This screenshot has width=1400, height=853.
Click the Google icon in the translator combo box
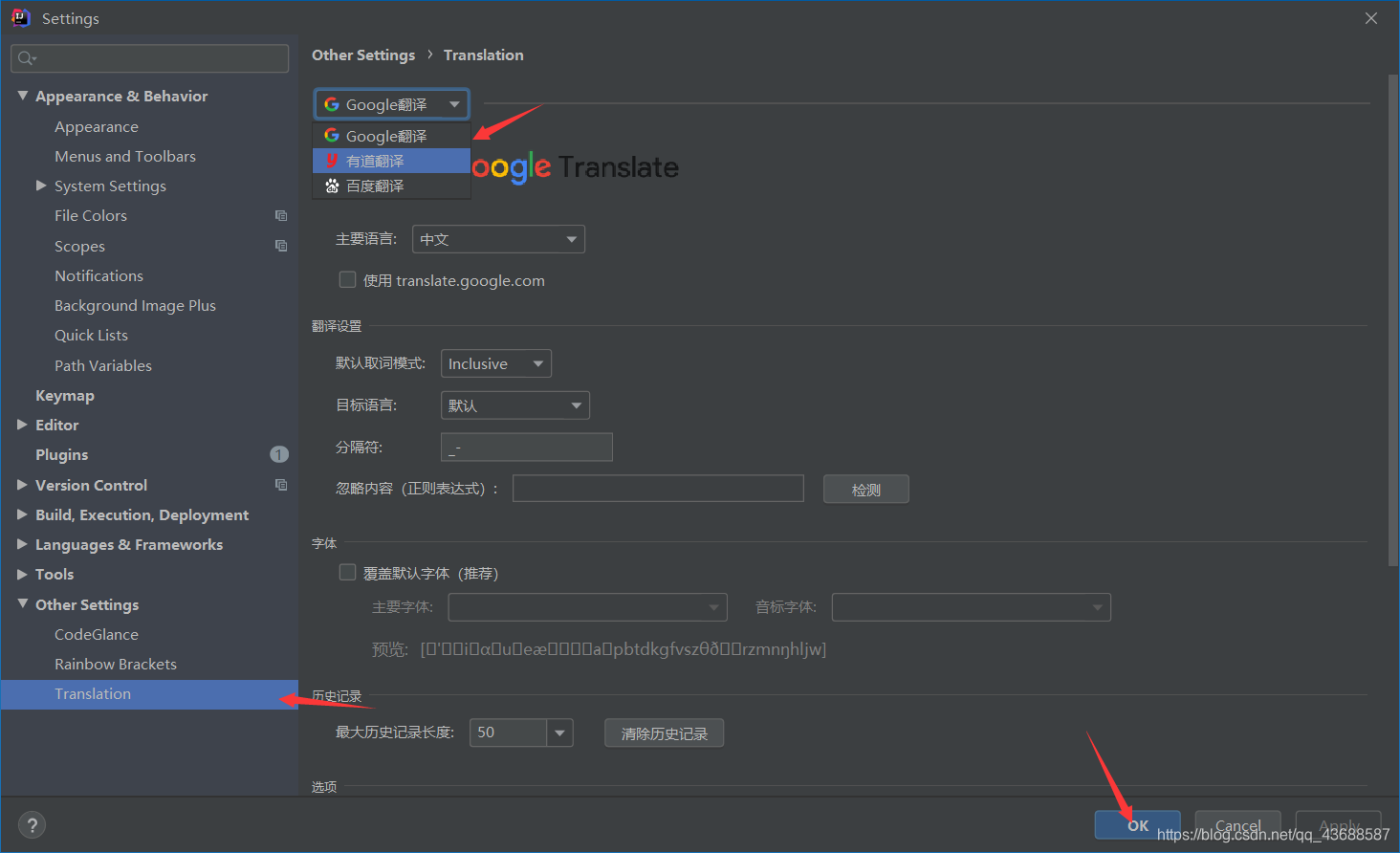(332, 104)
